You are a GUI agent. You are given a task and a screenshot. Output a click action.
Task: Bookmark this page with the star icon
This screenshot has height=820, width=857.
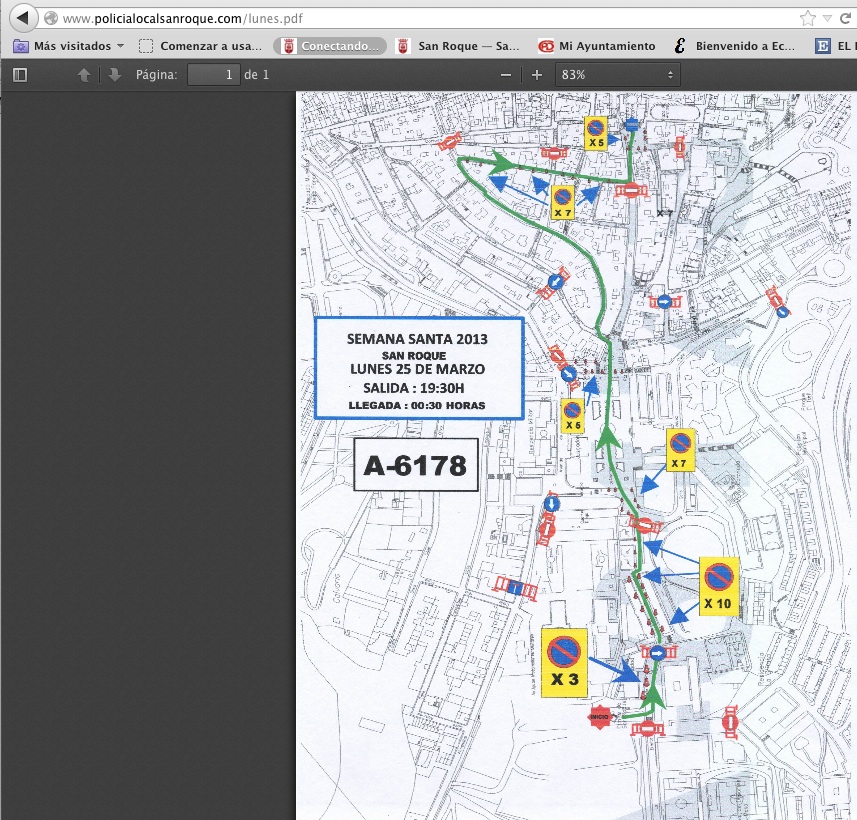coord(807,19)
